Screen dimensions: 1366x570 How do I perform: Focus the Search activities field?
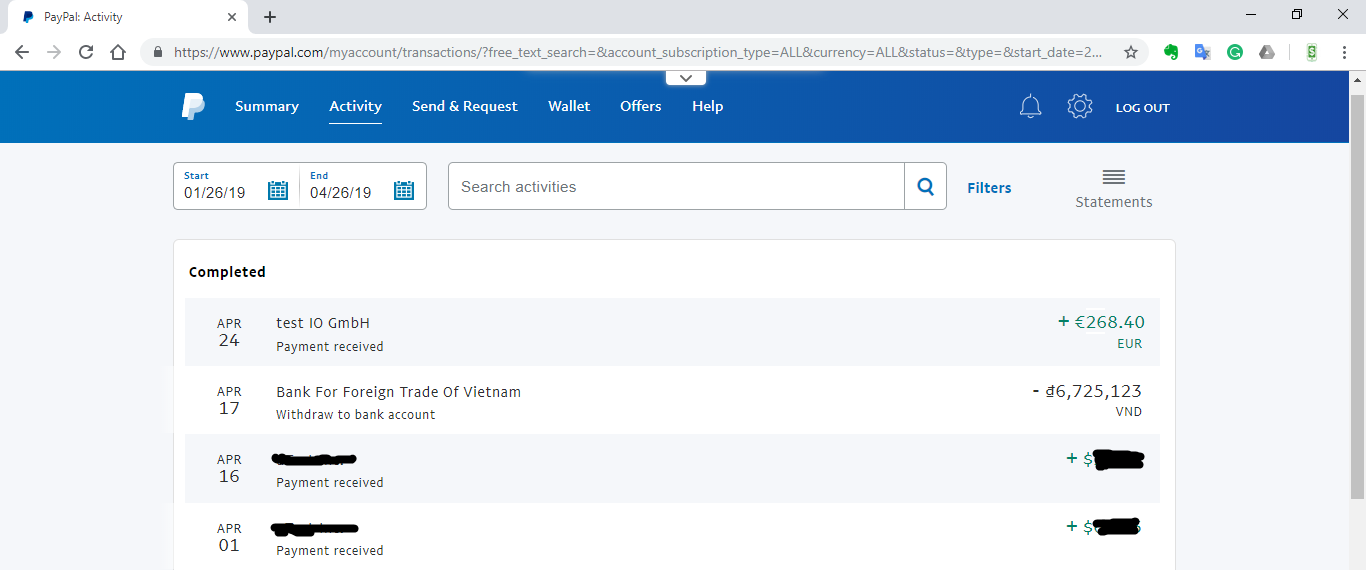(x=676, y=186)
